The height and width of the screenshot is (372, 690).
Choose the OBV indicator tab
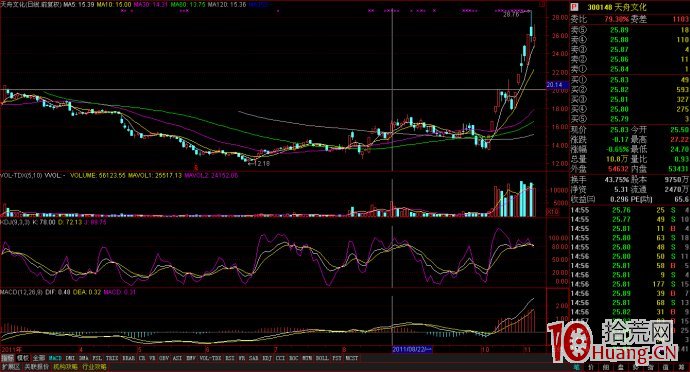point(164,358)
